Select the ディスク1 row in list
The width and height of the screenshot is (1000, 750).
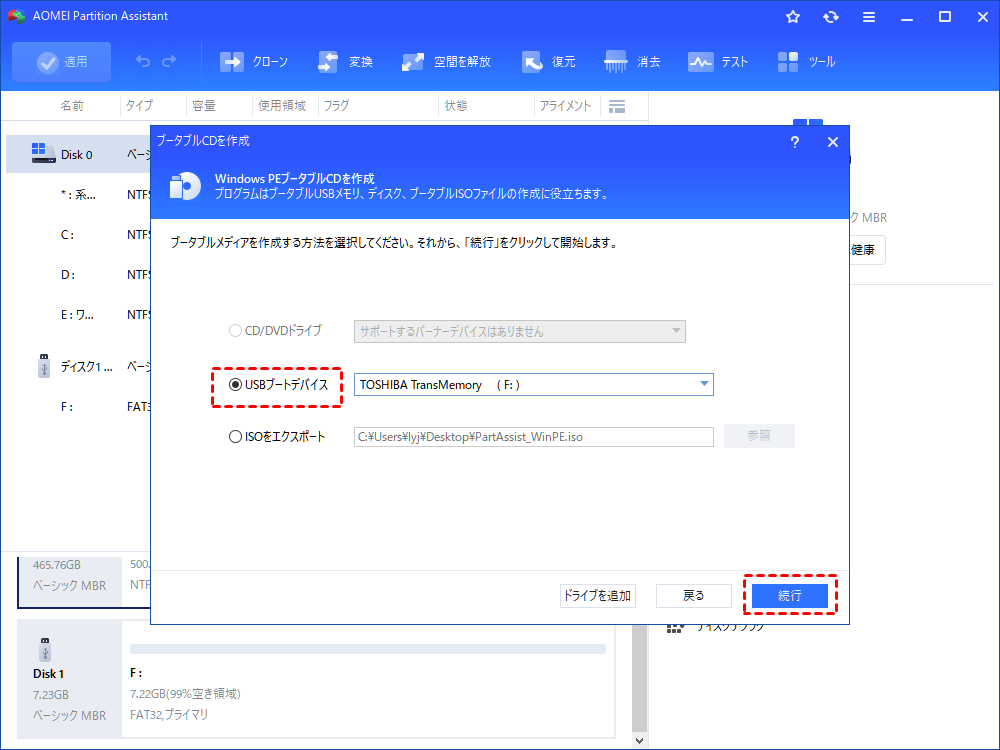pyautogui.click(x=78, y=367)
